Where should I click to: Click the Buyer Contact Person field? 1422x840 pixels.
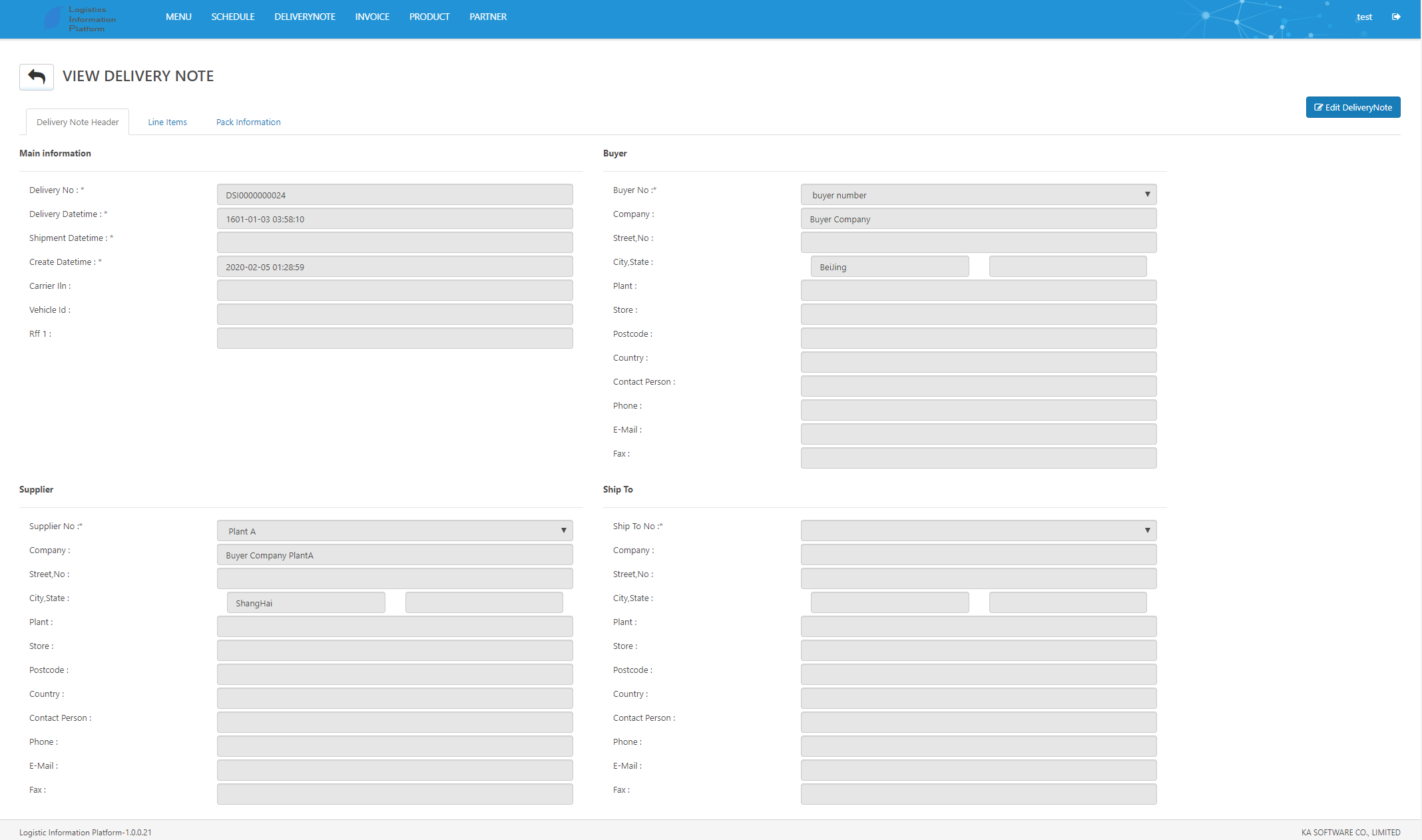point(979,386)
